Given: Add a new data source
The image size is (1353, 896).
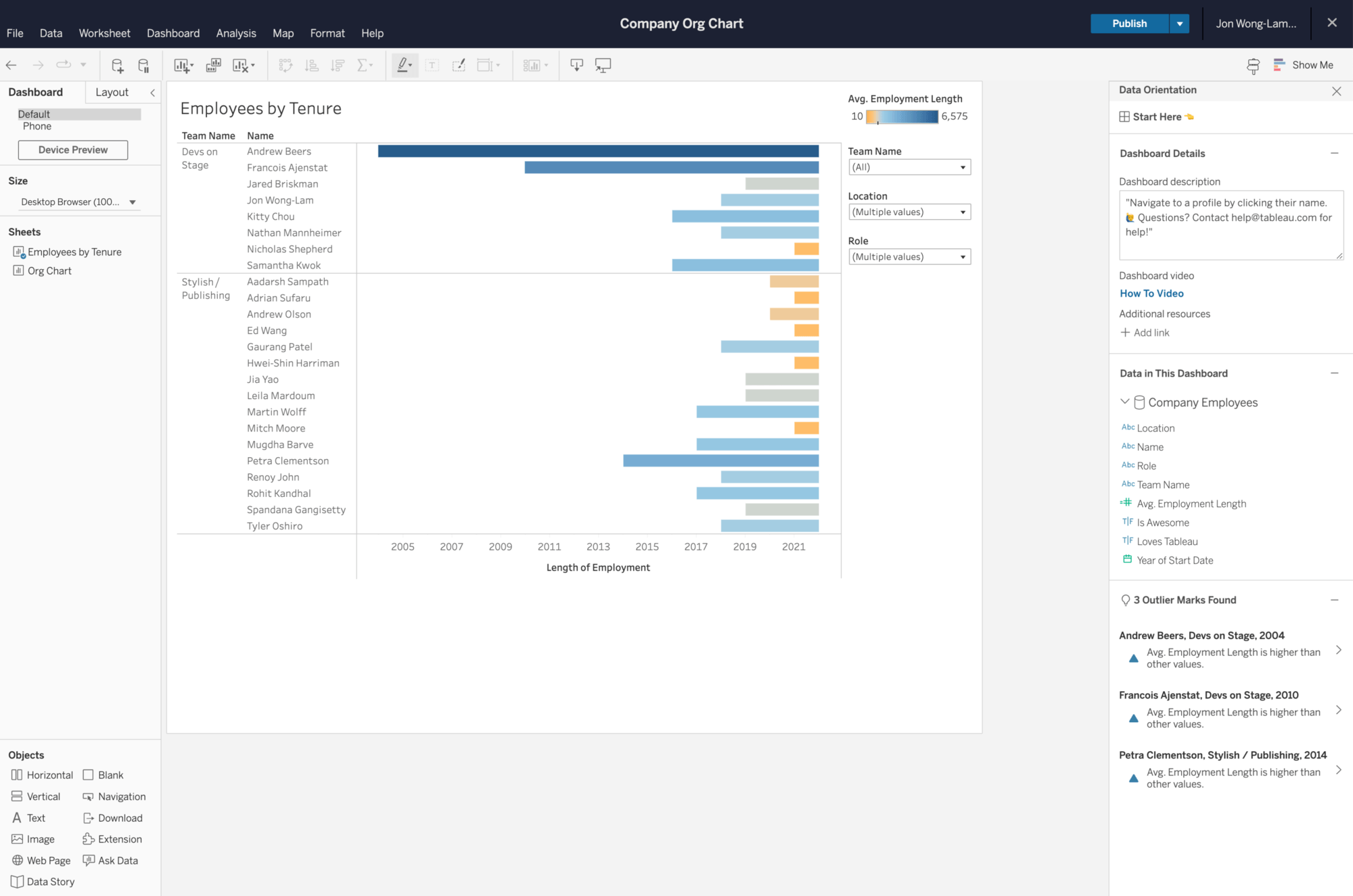Looking at the screenshot, I should [x=117, y=65].
